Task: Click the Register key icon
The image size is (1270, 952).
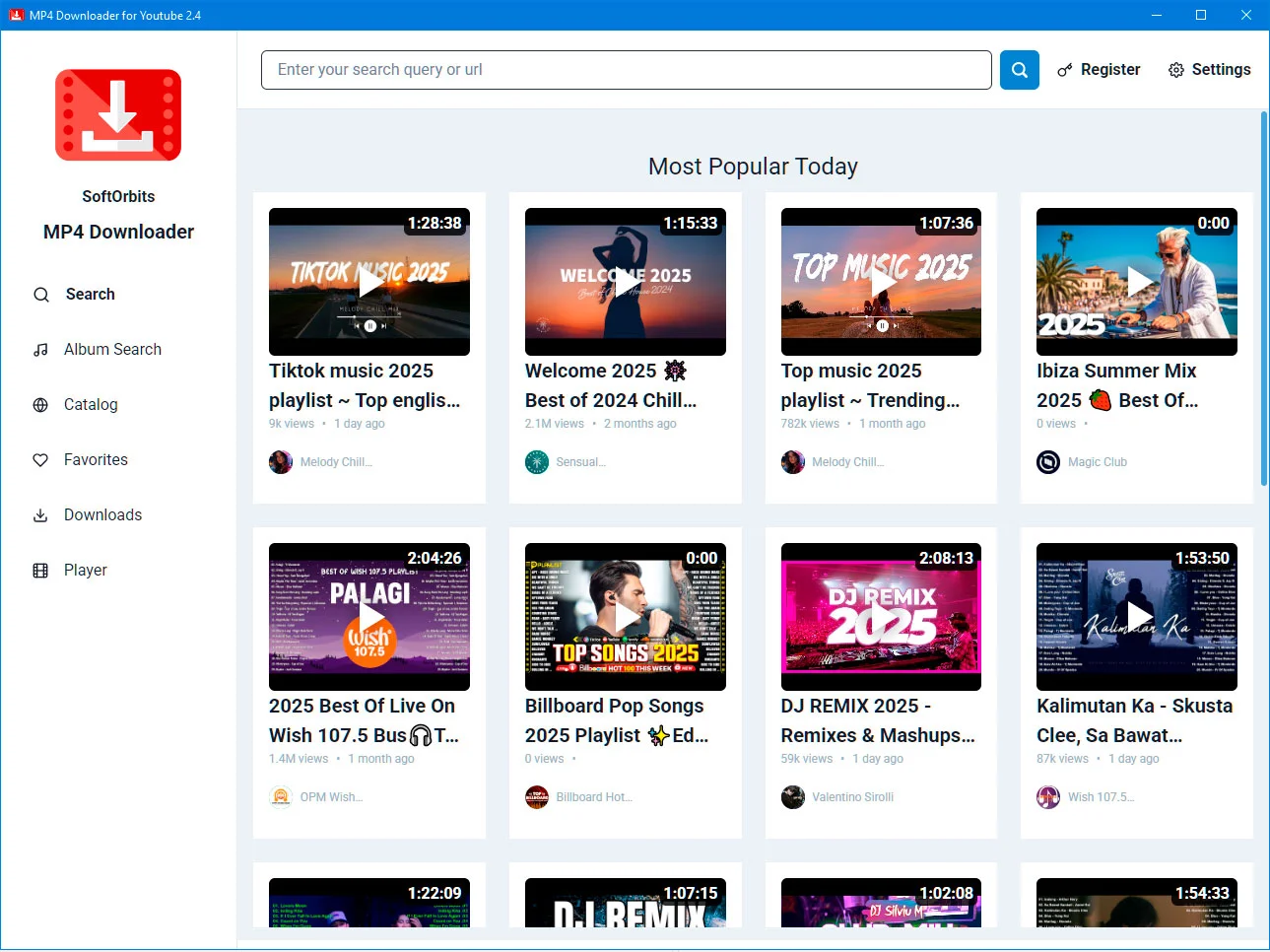Action: click(1063, 69)
